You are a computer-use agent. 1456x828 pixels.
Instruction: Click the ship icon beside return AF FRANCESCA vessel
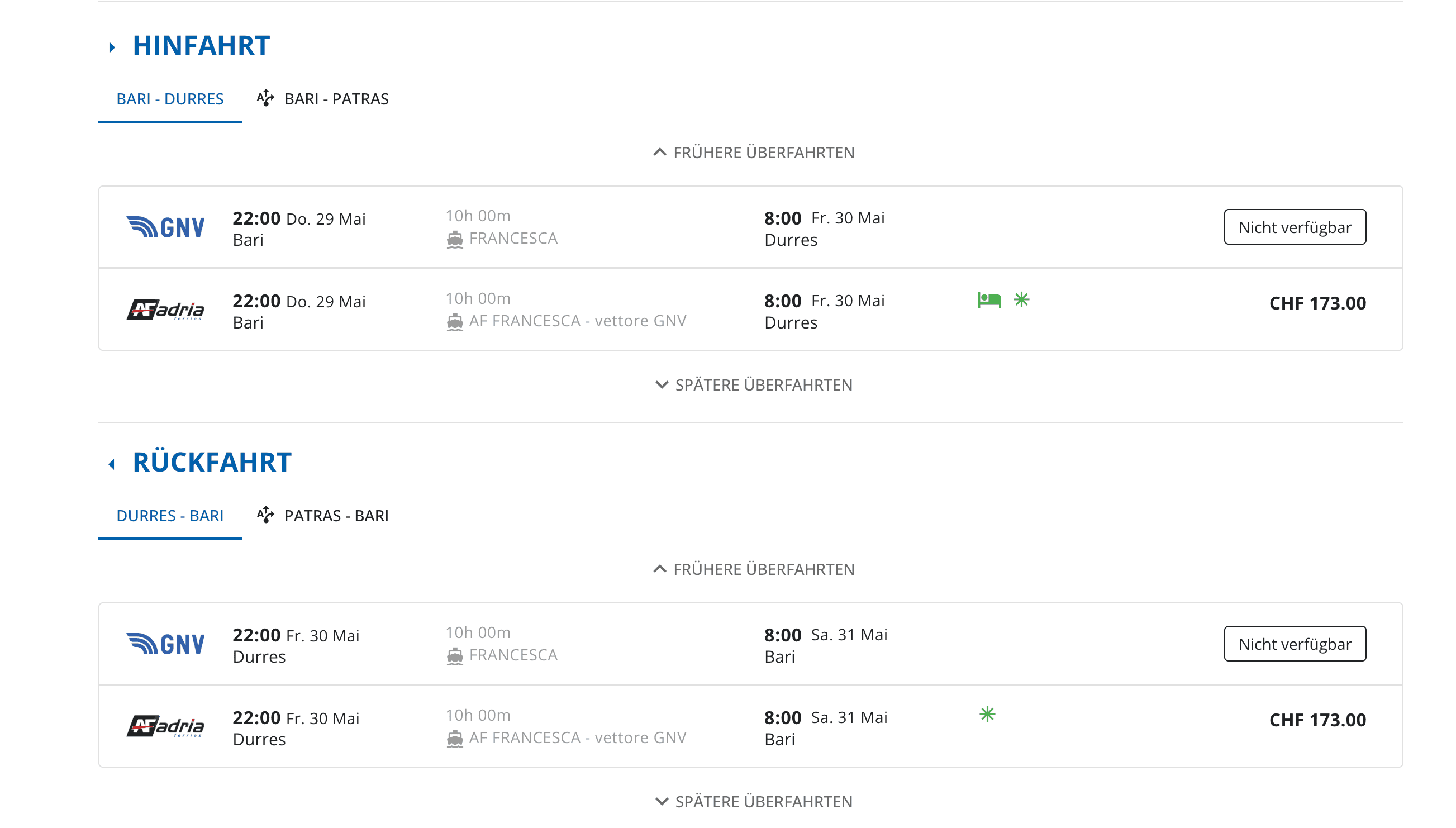point(454,738)
